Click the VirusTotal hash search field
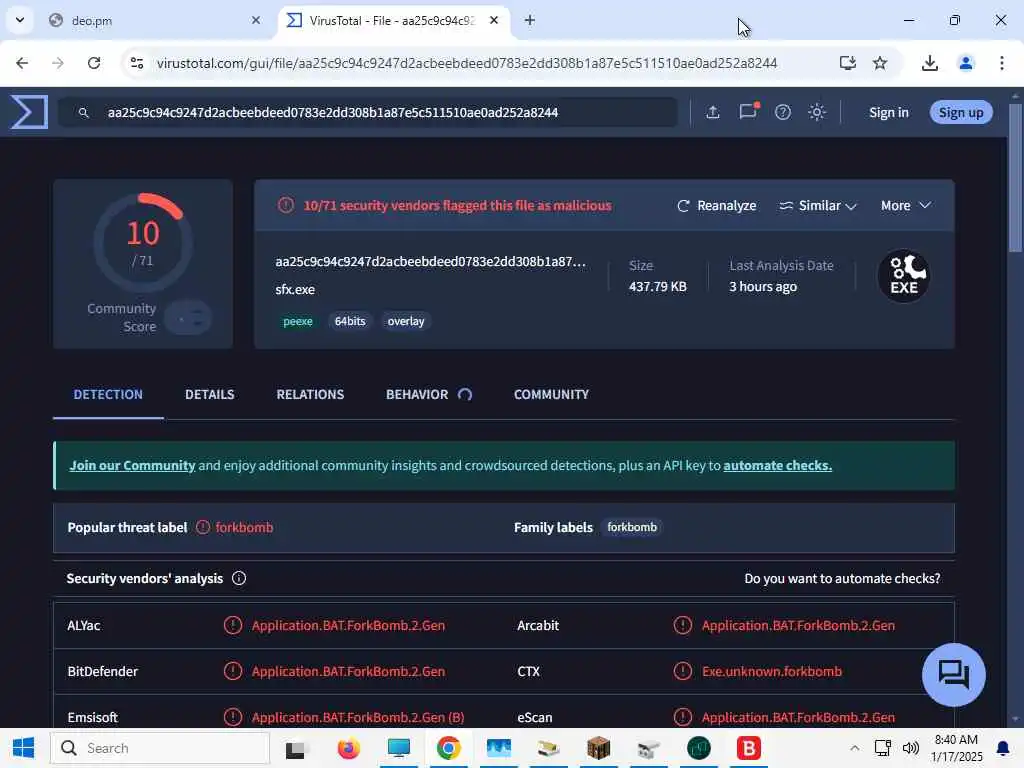Viewport: 1024px width, 768px height. coord(368,112)
